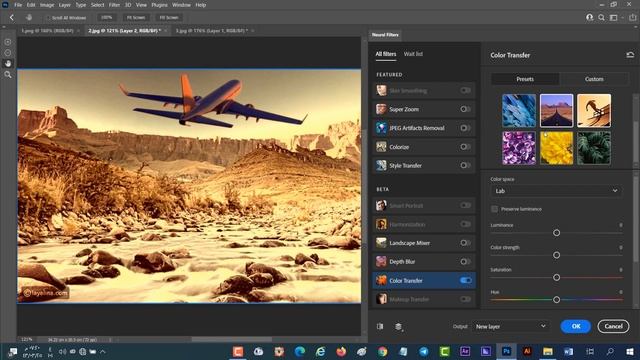The image size is (640, 360).
Task: Open the Layer menu
Action: point(64,5)
